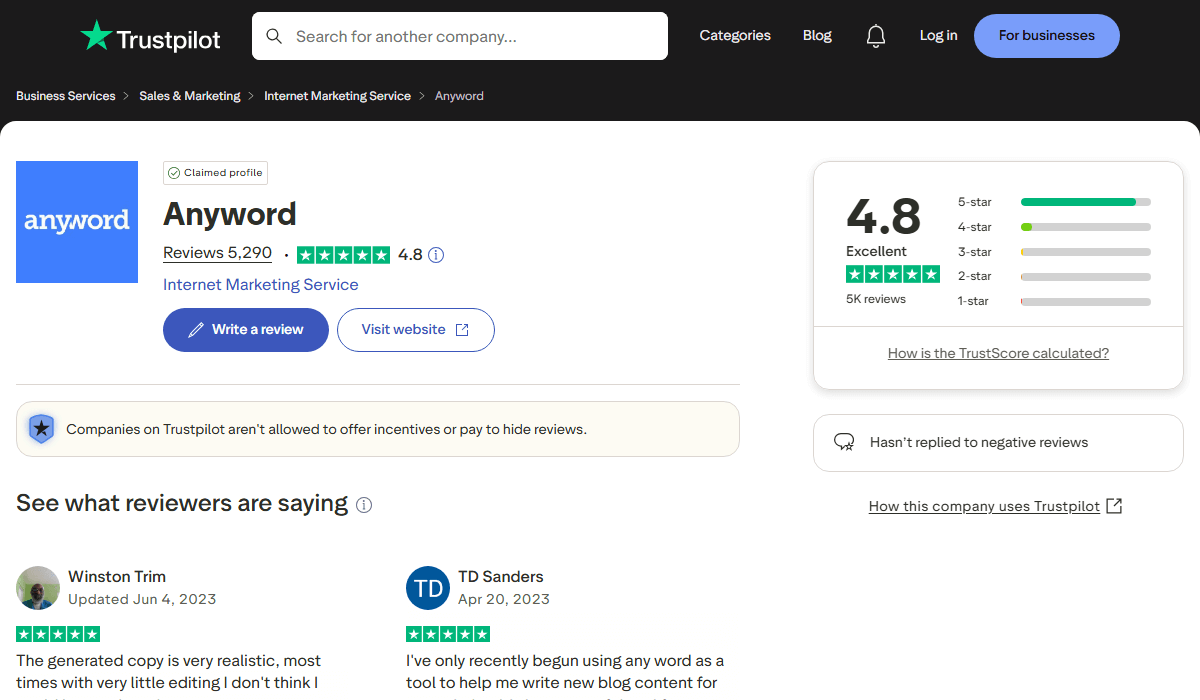Open How is the TrustScore calculated link
The height and width of the screenshot is (700, 1200).
click(998, 352)
